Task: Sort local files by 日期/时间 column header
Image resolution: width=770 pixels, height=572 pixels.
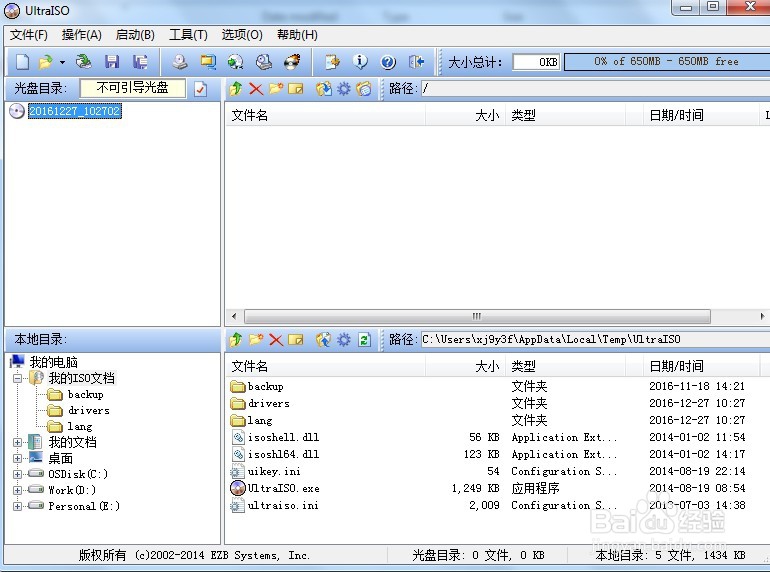Action: (700, 366)
